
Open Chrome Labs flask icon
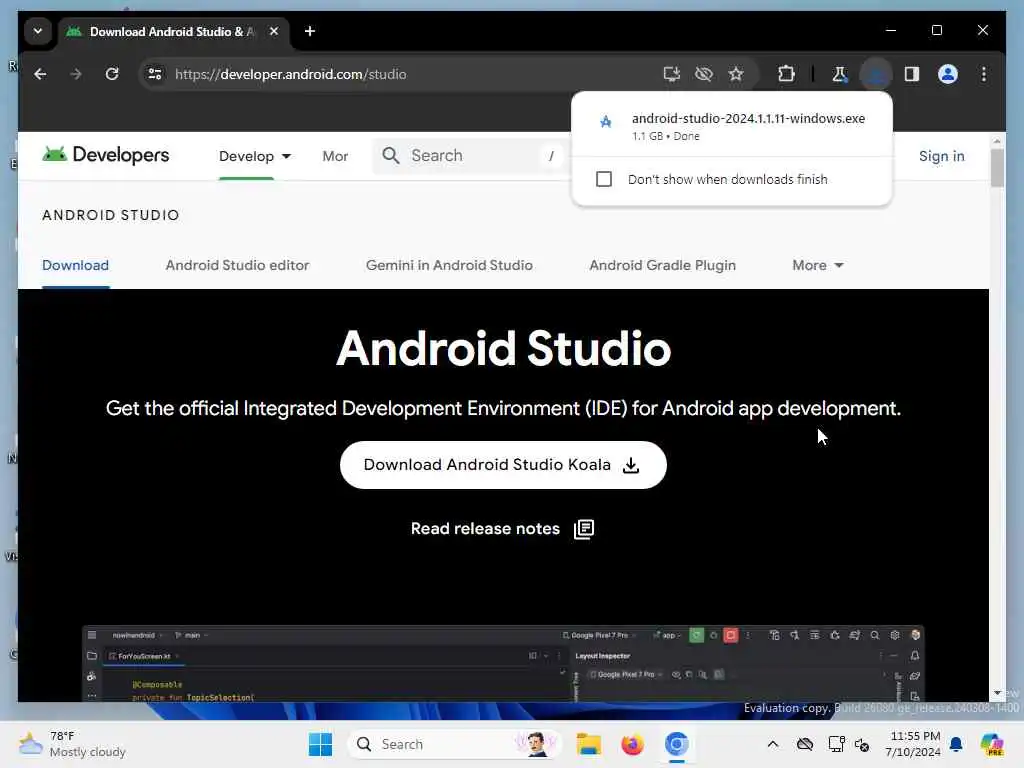click(839, 74)
